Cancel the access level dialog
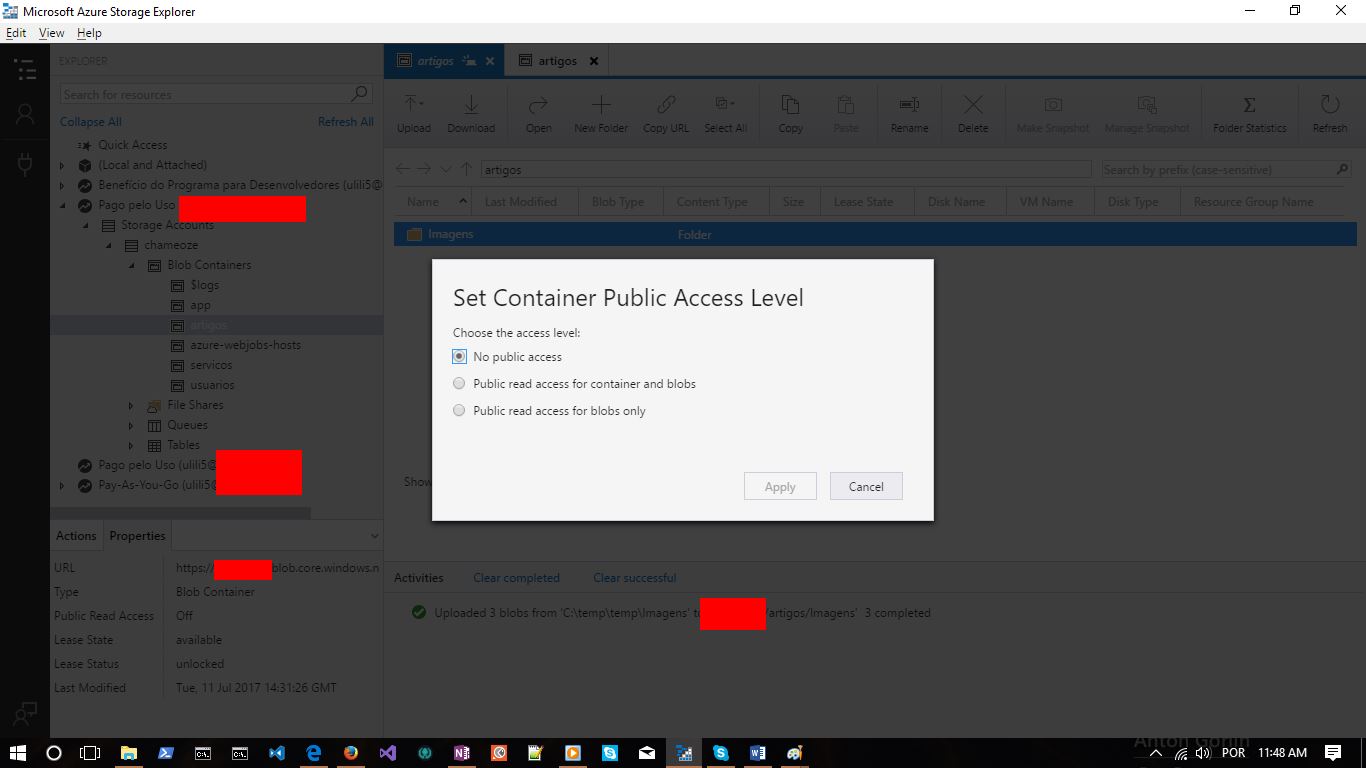This screenshot has width=1366, height=768. click(x=866, y=486)
